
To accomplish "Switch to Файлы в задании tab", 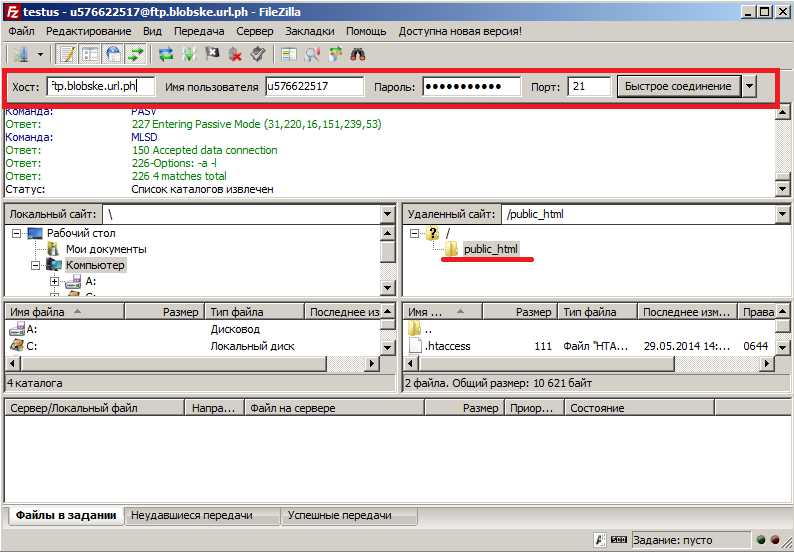I will coord(65,516).
